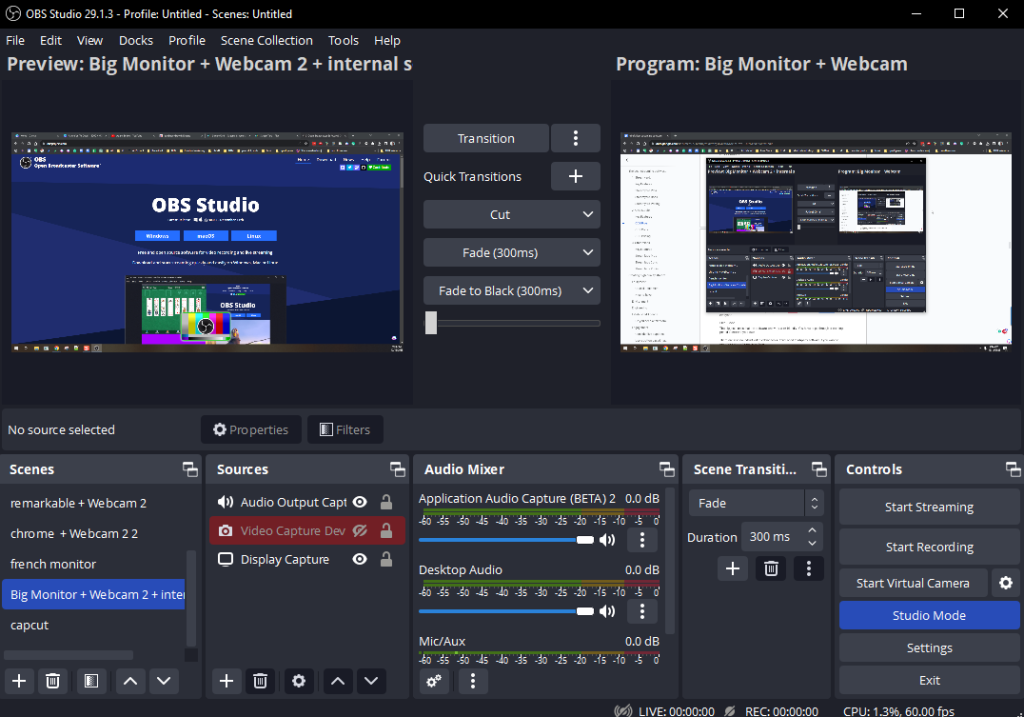Pop out the Audio Mixer dock
Viewport: 1024px width, 717px height.
coord(667,468)
